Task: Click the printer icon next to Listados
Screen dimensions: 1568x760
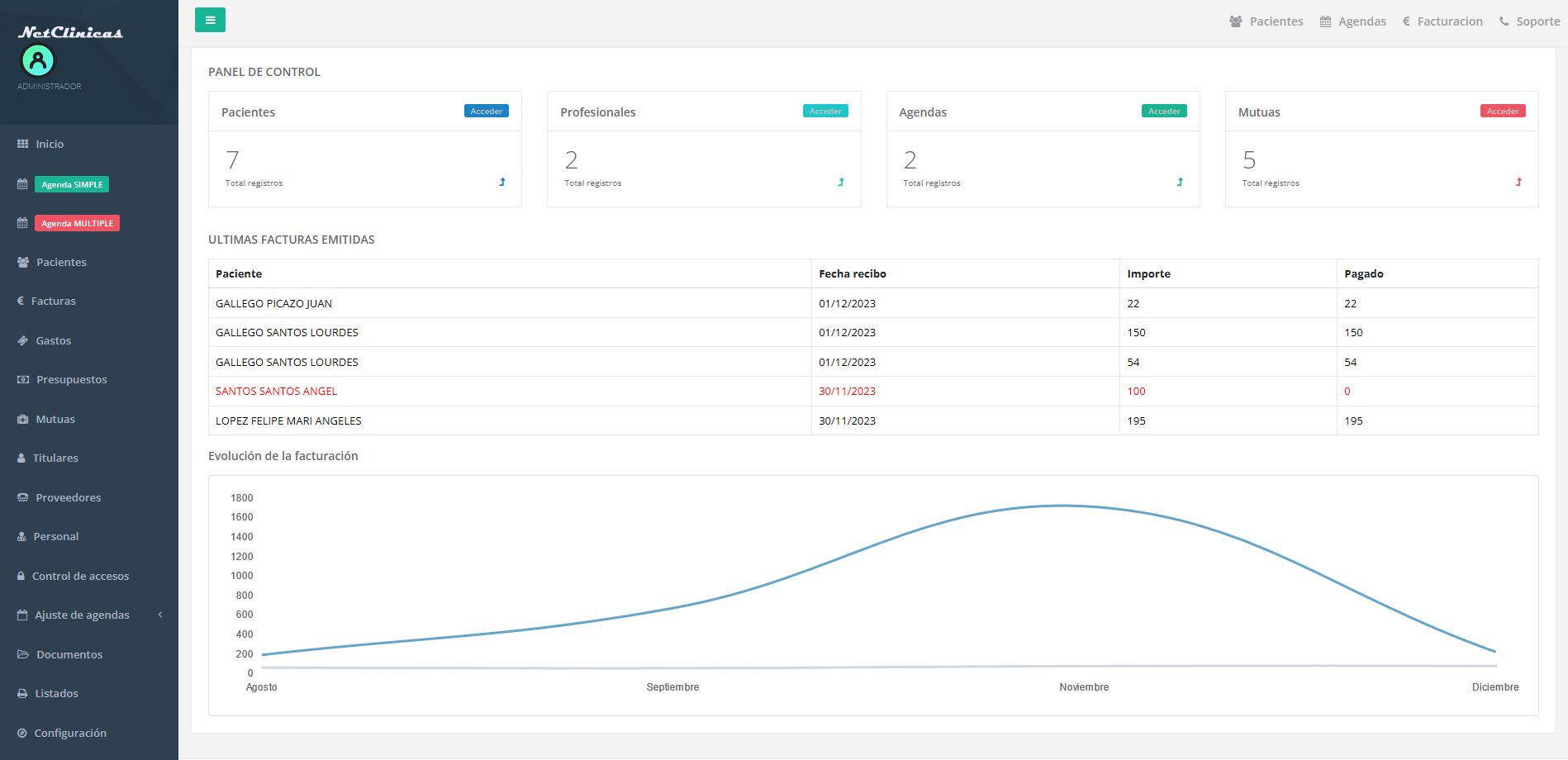Action: pyautogui.click(x=22, y=694)
